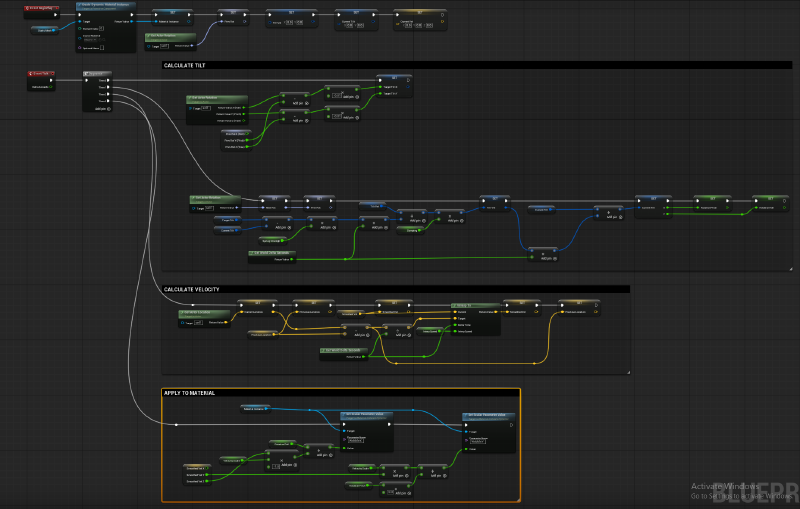Click the resize handle of Calculate Velocity comment
Viewport: 800px width, 509px height.
627,372
